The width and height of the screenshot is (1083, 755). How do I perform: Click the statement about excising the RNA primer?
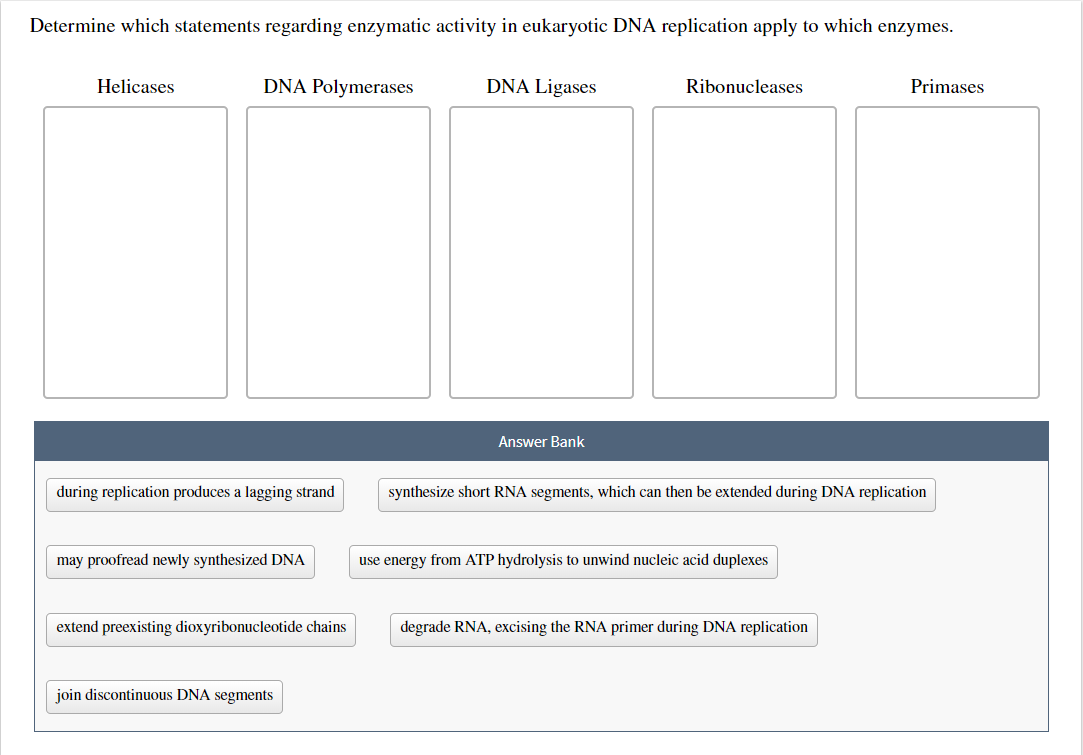(x=603, y=628)
